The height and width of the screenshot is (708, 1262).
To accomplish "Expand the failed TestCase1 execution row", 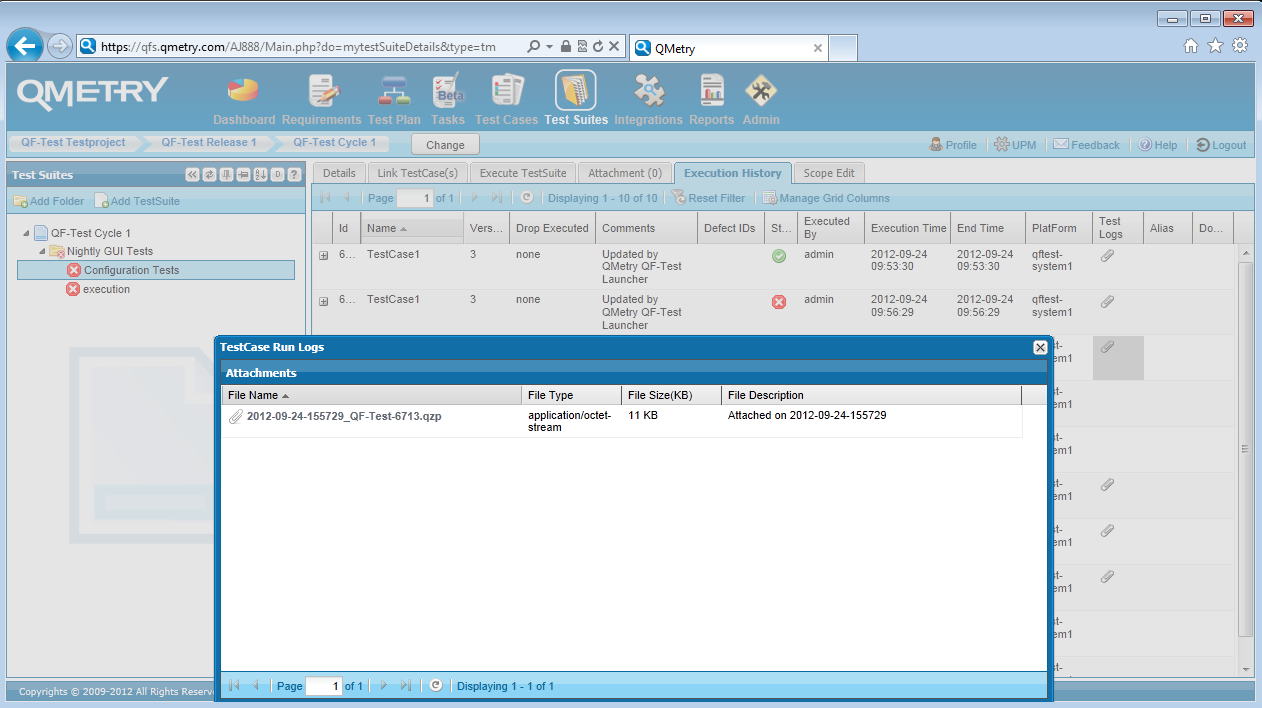I will (323, 301).
